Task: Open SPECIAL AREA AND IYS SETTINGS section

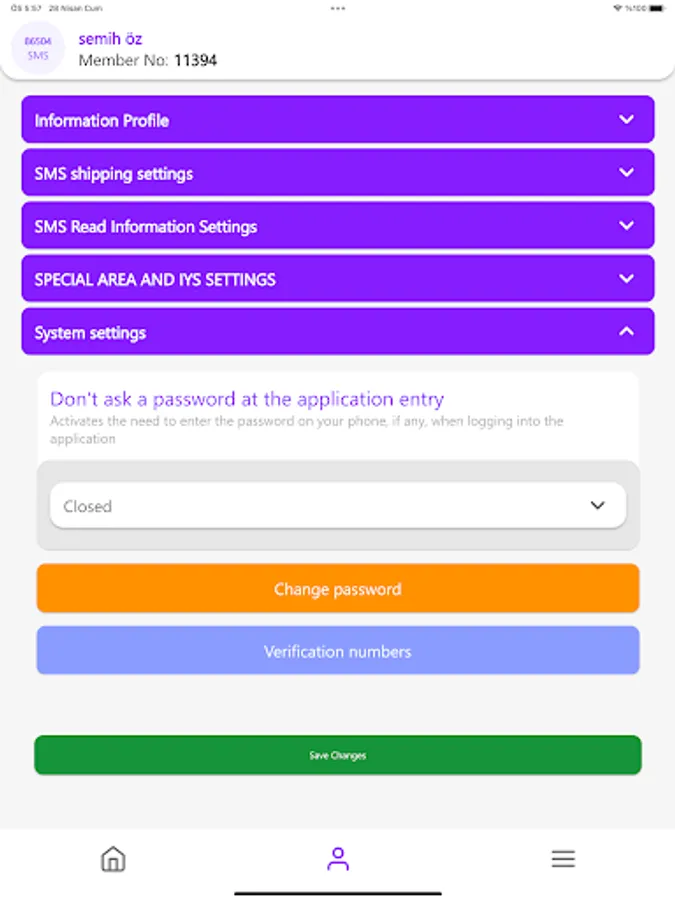Action: pos(338,279)
